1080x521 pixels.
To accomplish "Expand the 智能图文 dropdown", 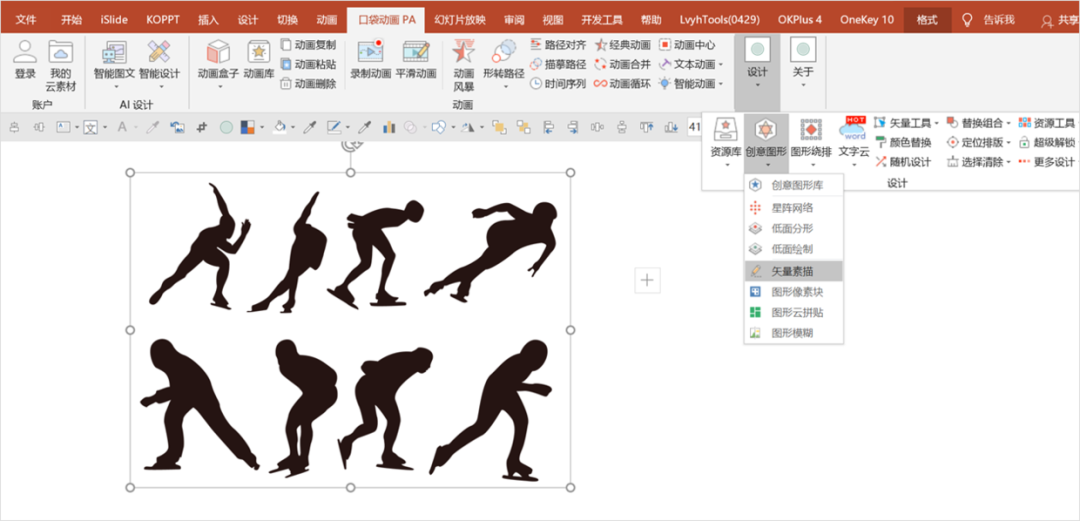I will (115, 87).
